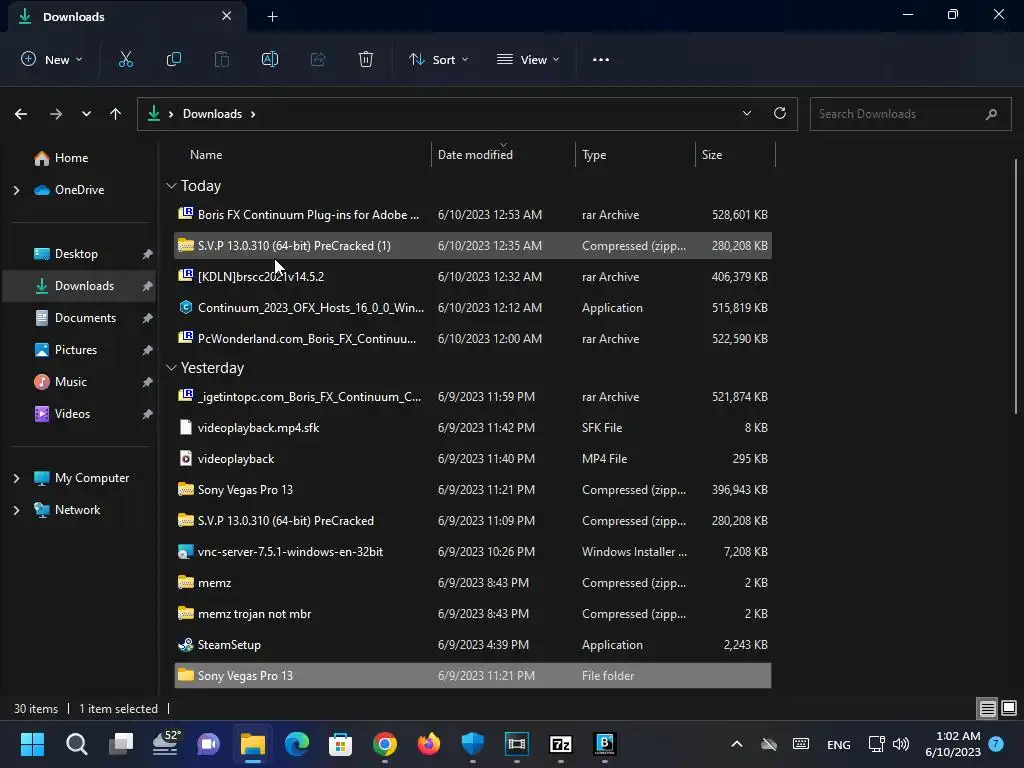This screenshot has height=768, width=1024.
Task: Select Boris FX Continuum Plug-ins rar file
Action: point(473,215)
